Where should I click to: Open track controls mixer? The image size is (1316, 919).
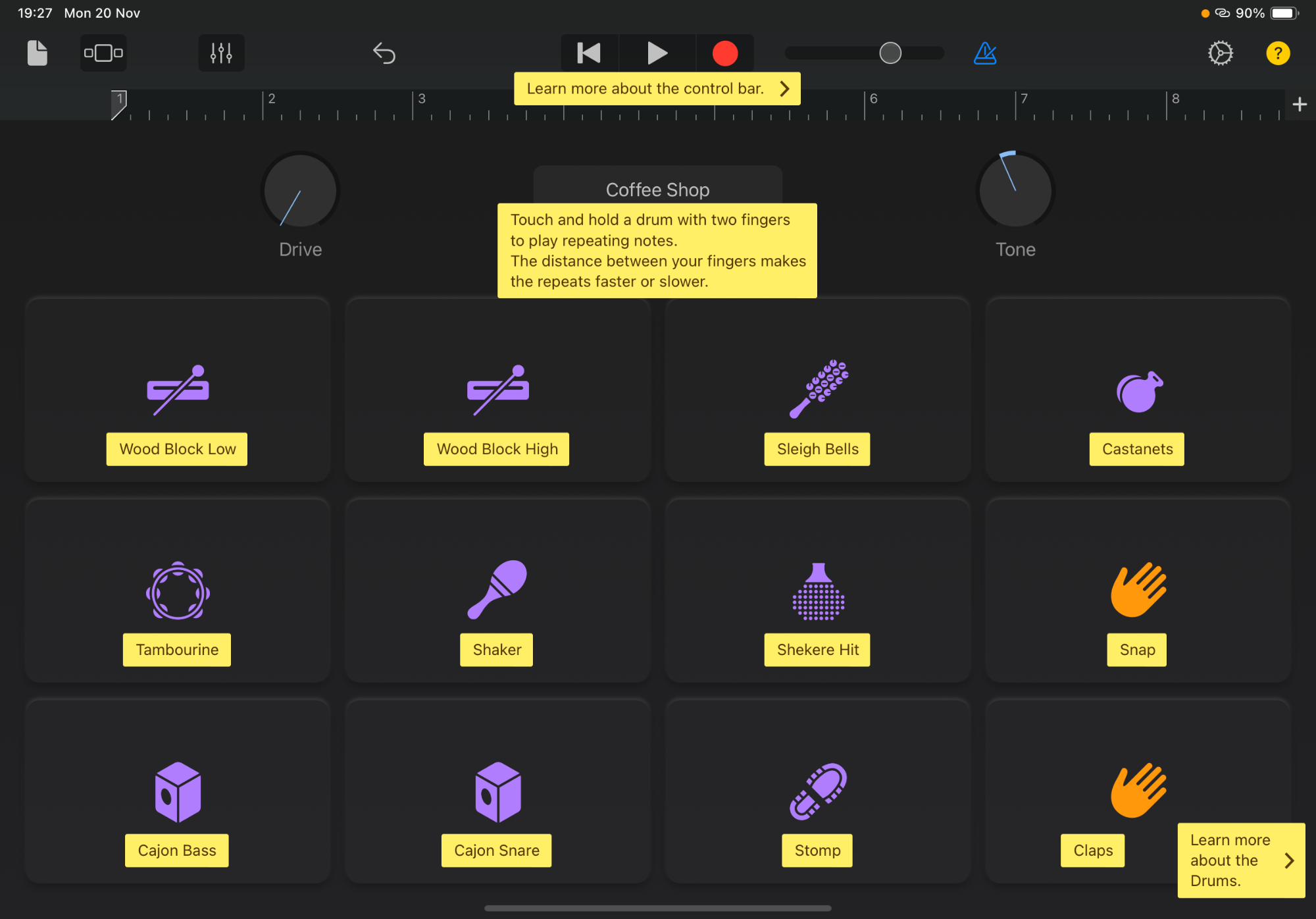coord(221,53)
